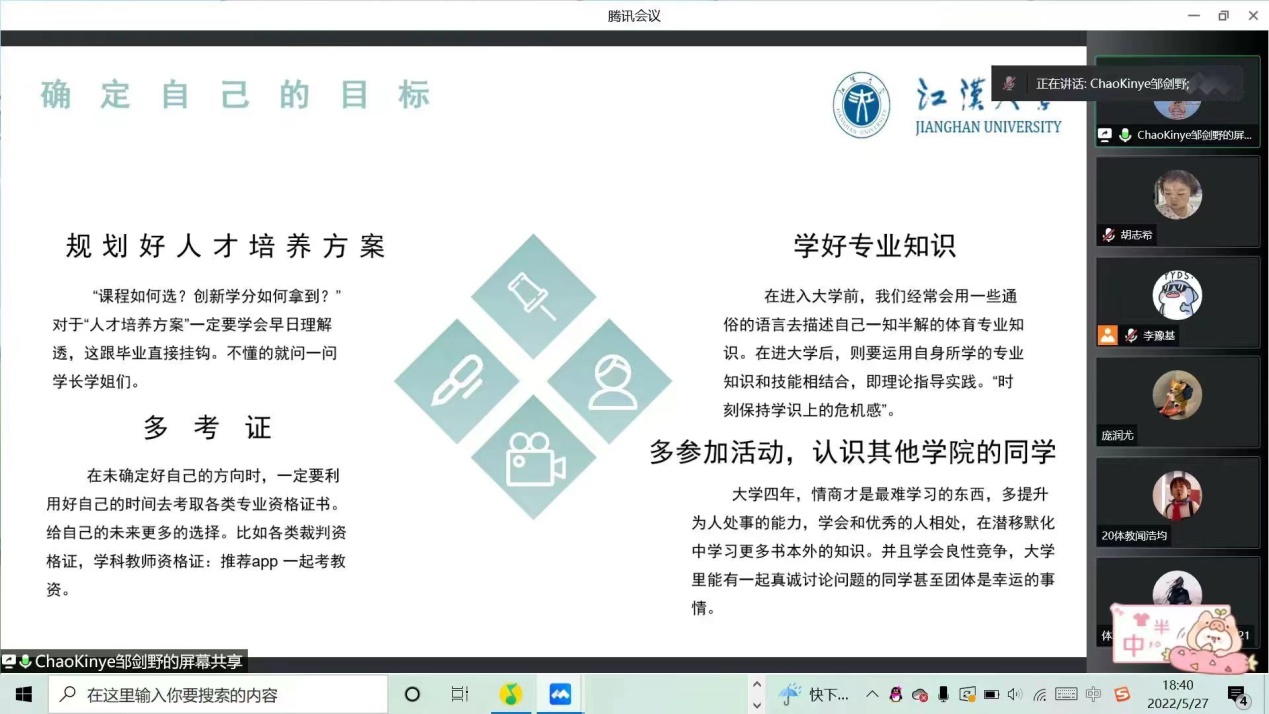
Task: Click the volume speaker tray icon
Action: [x=1015, y=694]
